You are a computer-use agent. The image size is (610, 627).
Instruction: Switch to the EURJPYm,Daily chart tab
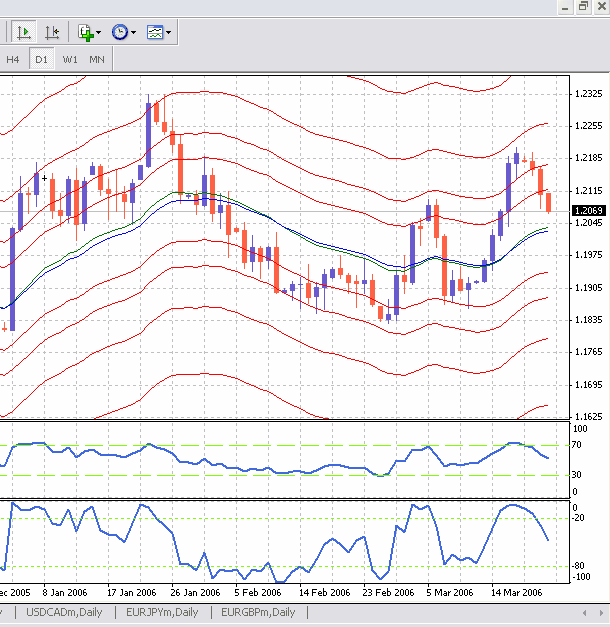163,612
